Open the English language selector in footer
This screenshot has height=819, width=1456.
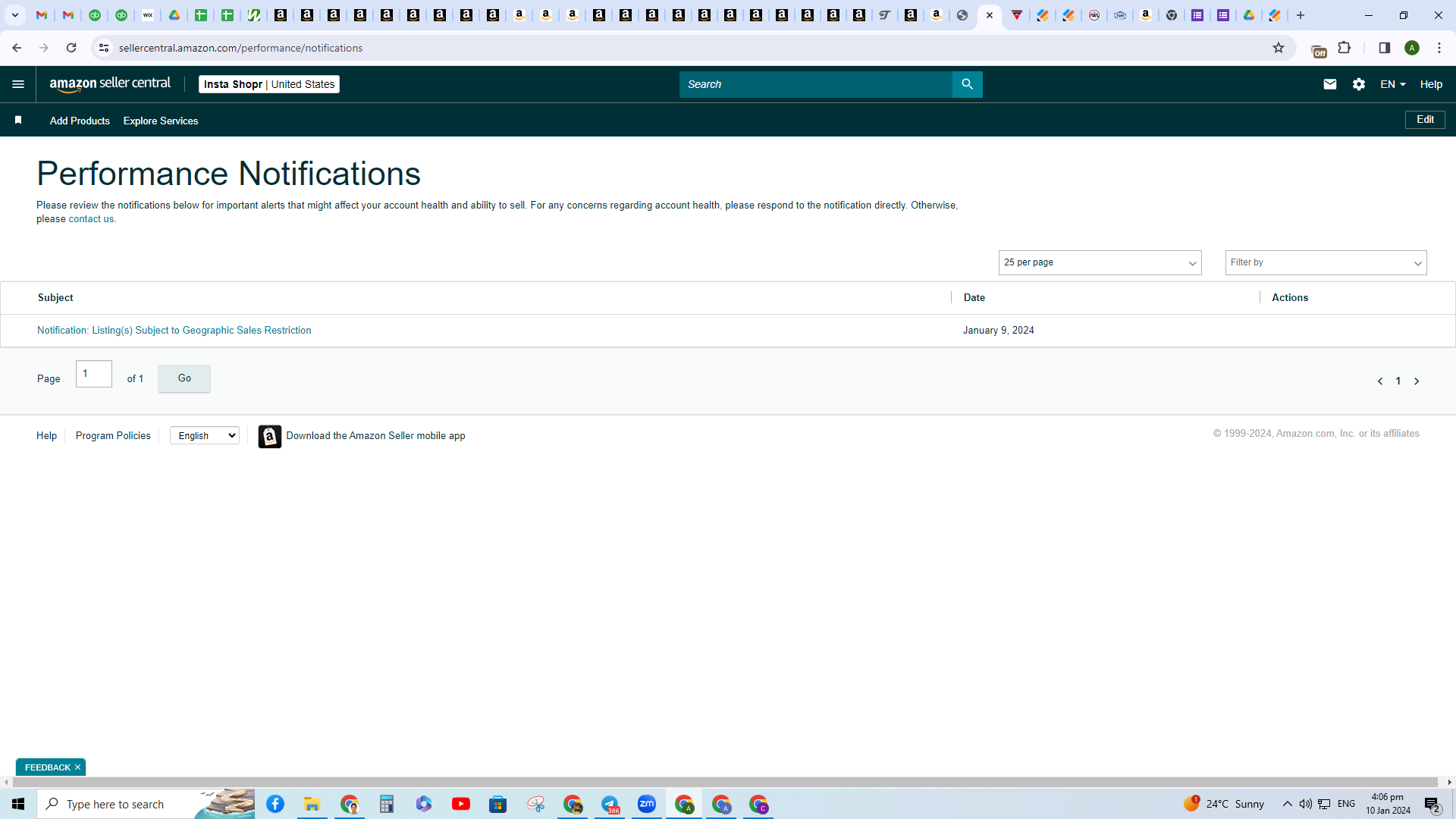pos(205,435)
